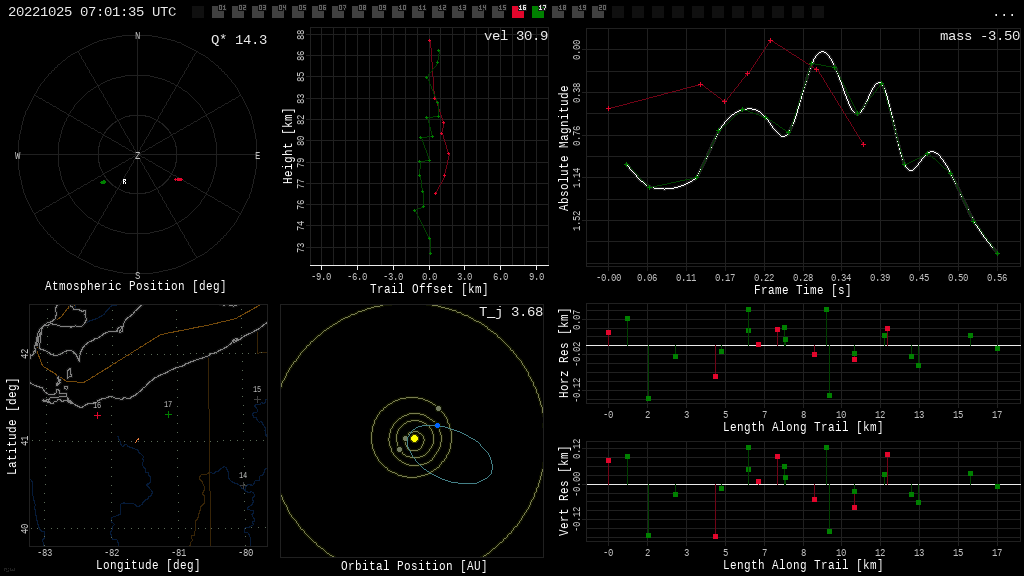Viewport: 1024px width, 576px height.
Task: Select station 05 indicator box
Action: click(298, 12)
